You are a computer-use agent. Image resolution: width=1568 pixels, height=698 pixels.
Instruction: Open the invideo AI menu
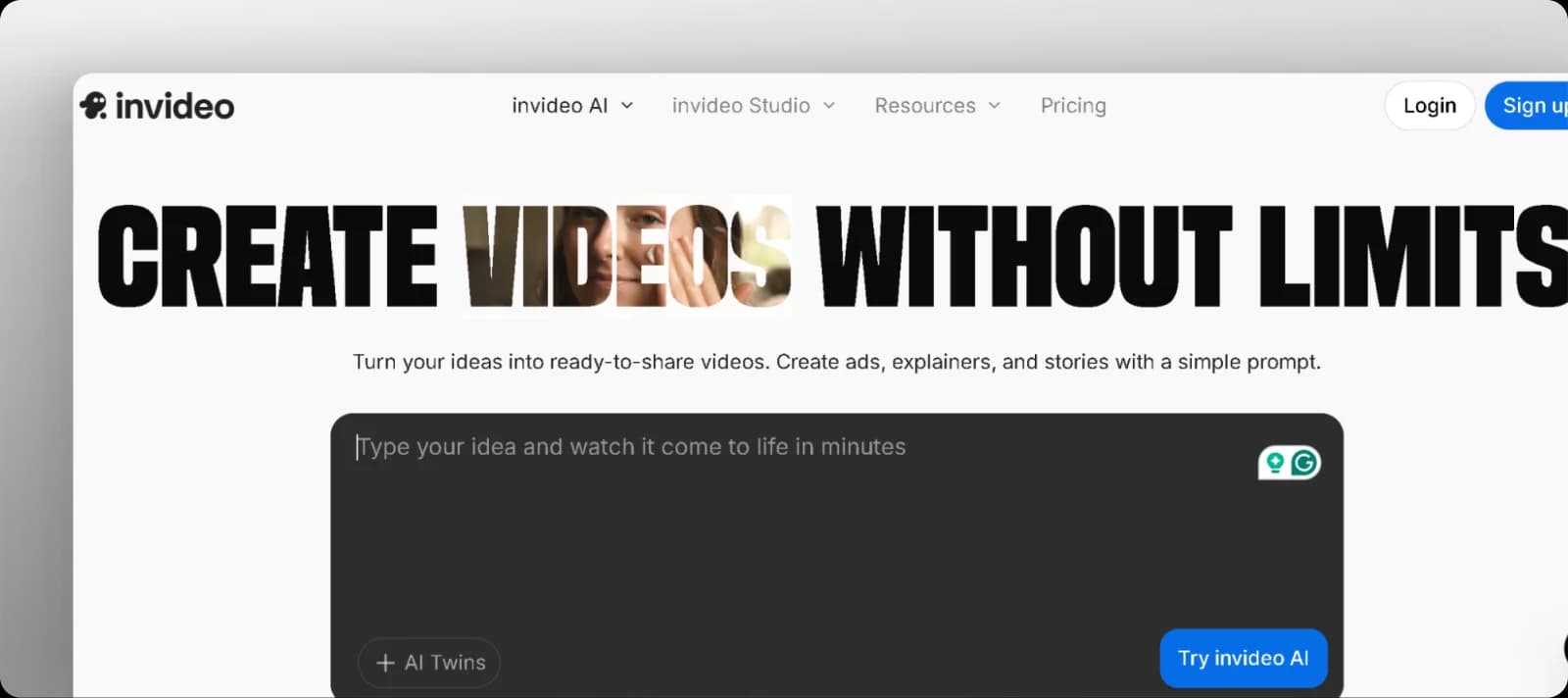[572, 106]
